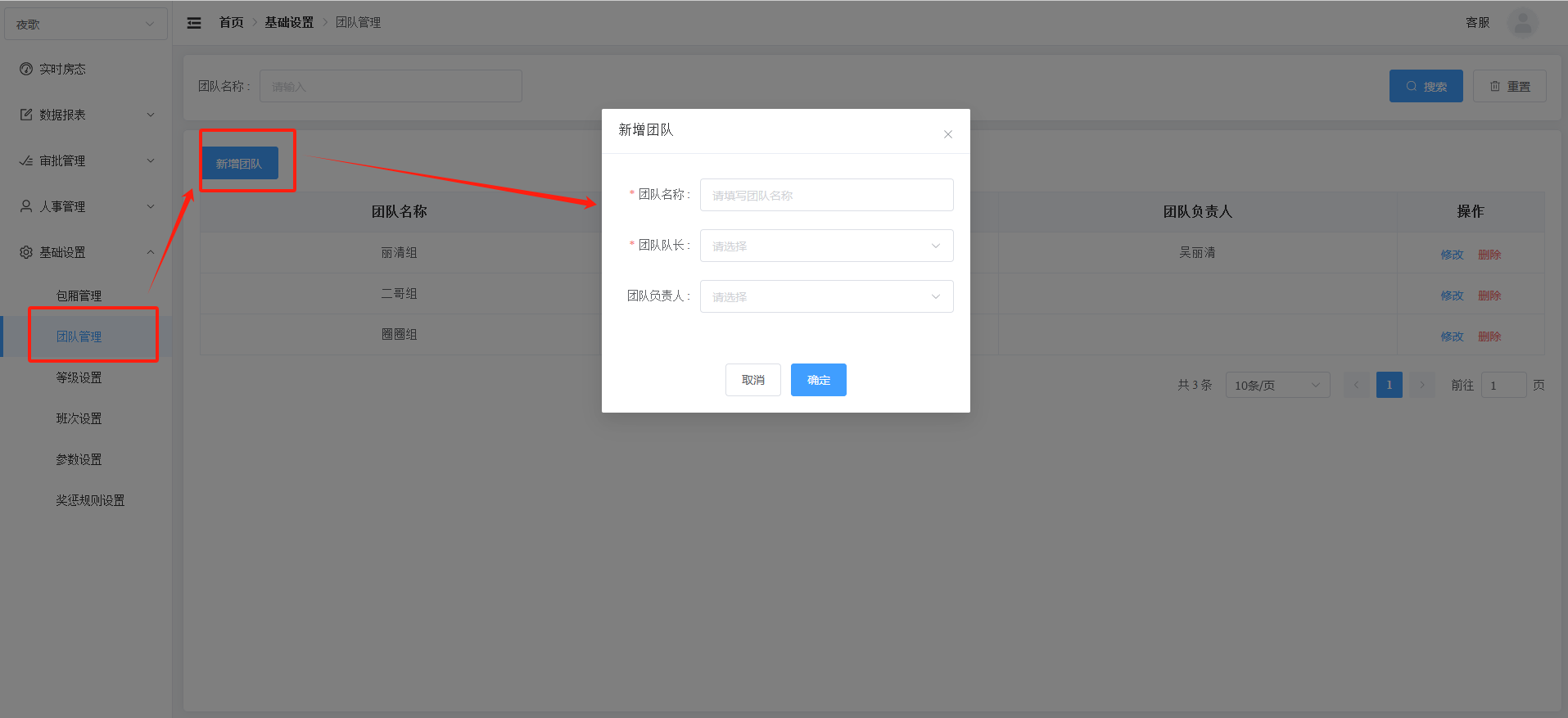Screen dimensions: 1568x718
Task: Open the 团队队长 select dropdown
Action: tap(826, 246)
